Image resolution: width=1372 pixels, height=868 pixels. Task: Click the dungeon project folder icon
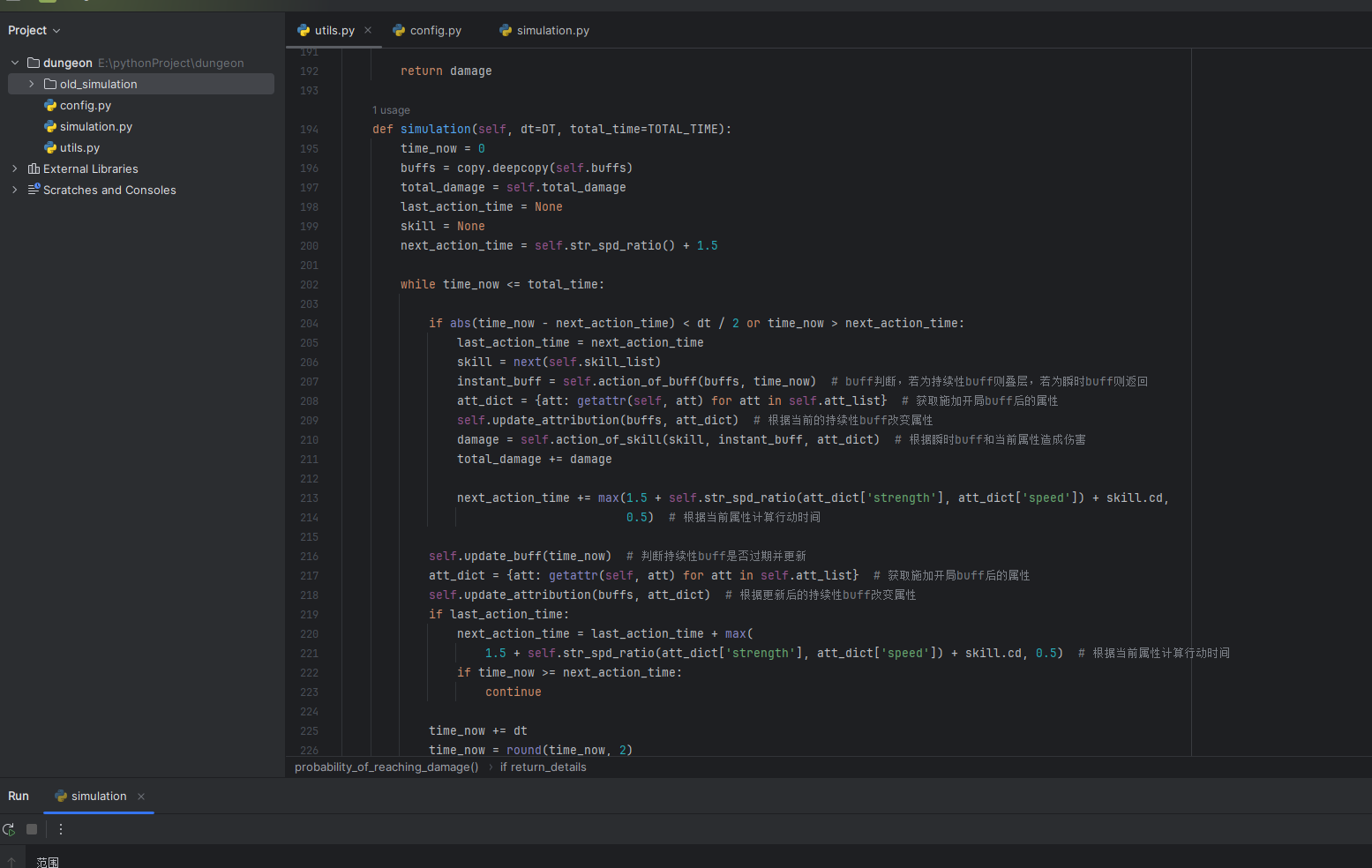[34, 63]
